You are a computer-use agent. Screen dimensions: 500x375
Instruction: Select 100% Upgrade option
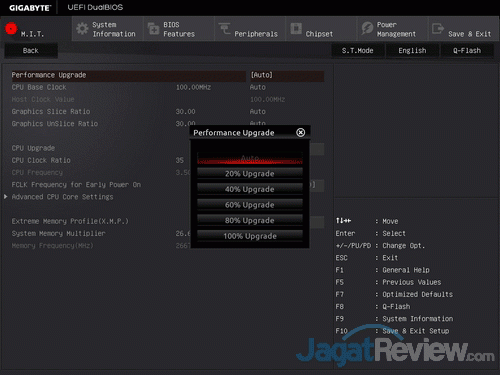coord(250,236)
